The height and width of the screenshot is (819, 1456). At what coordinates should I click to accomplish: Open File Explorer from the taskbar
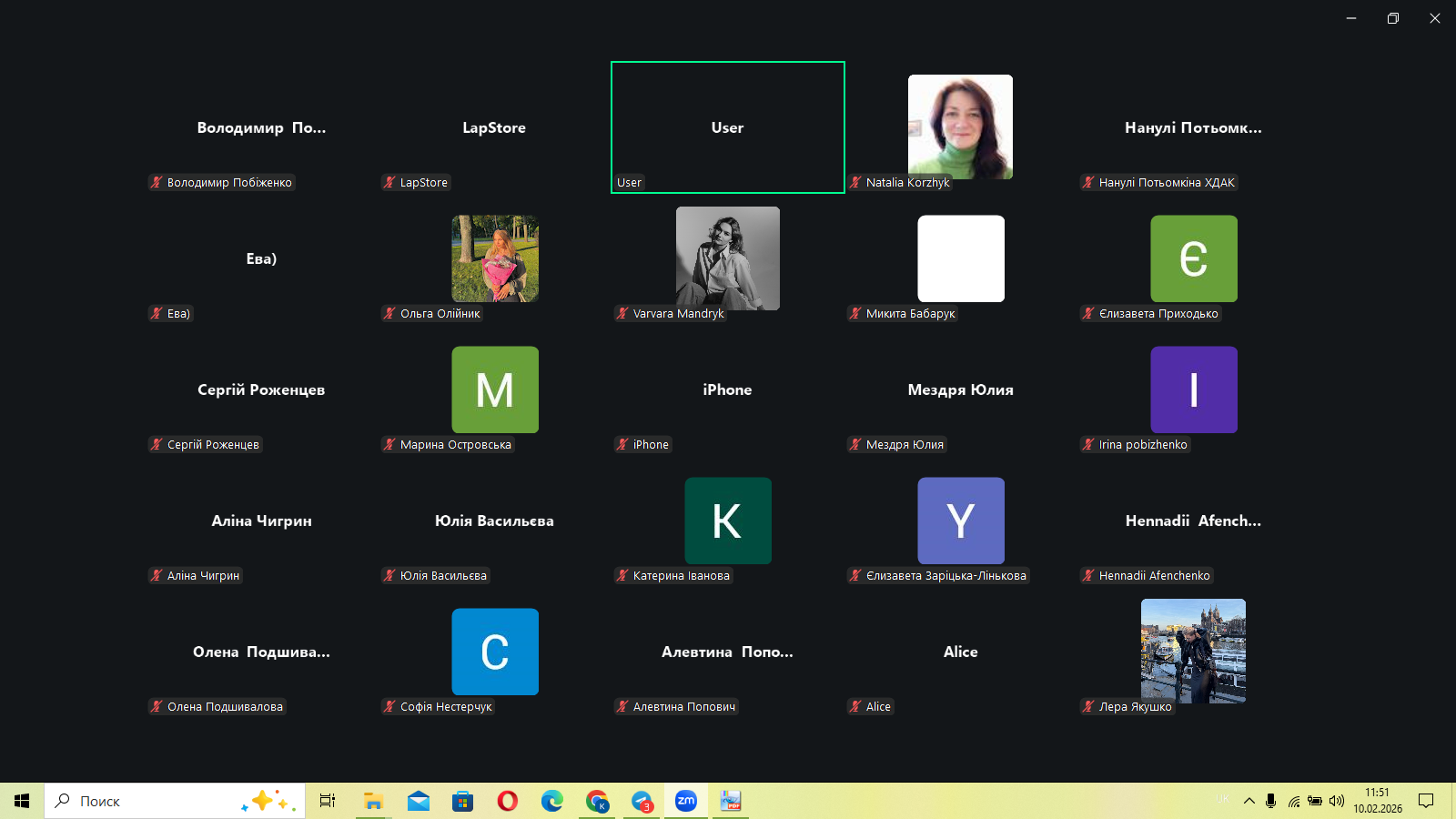373,801
